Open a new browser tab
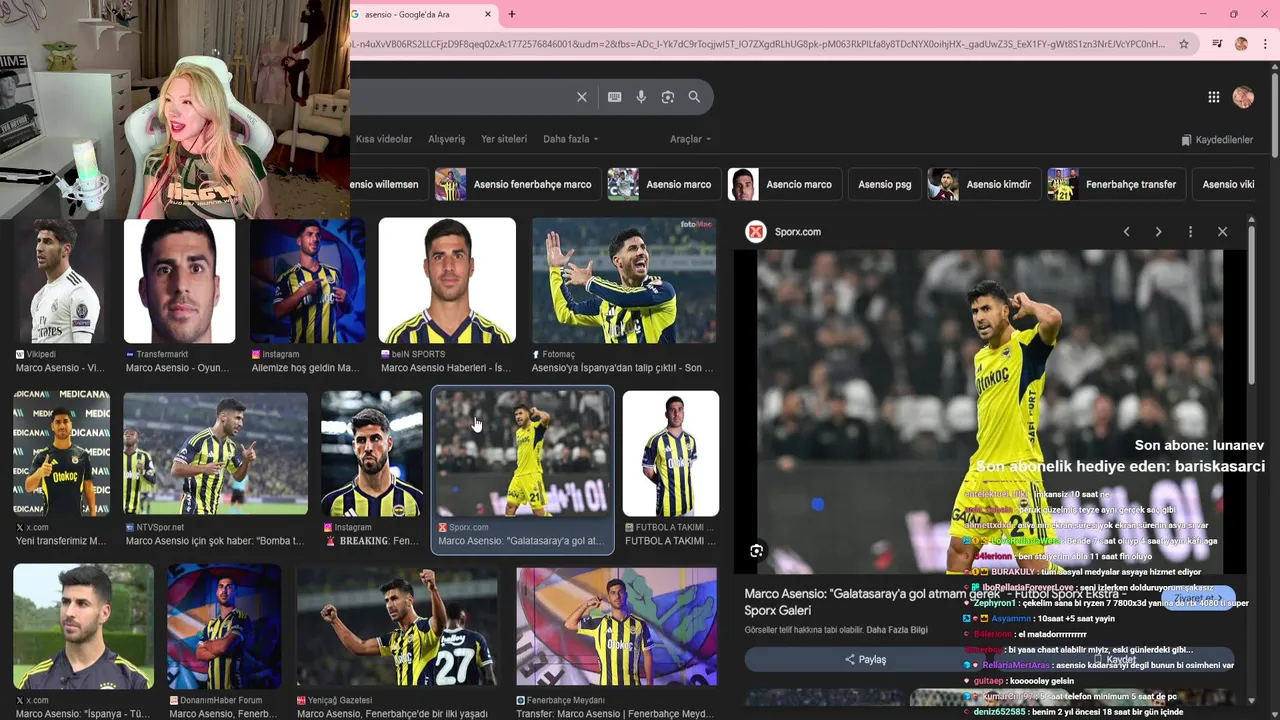The height and width of the screenshot is (720, 1280). point(512,14)
